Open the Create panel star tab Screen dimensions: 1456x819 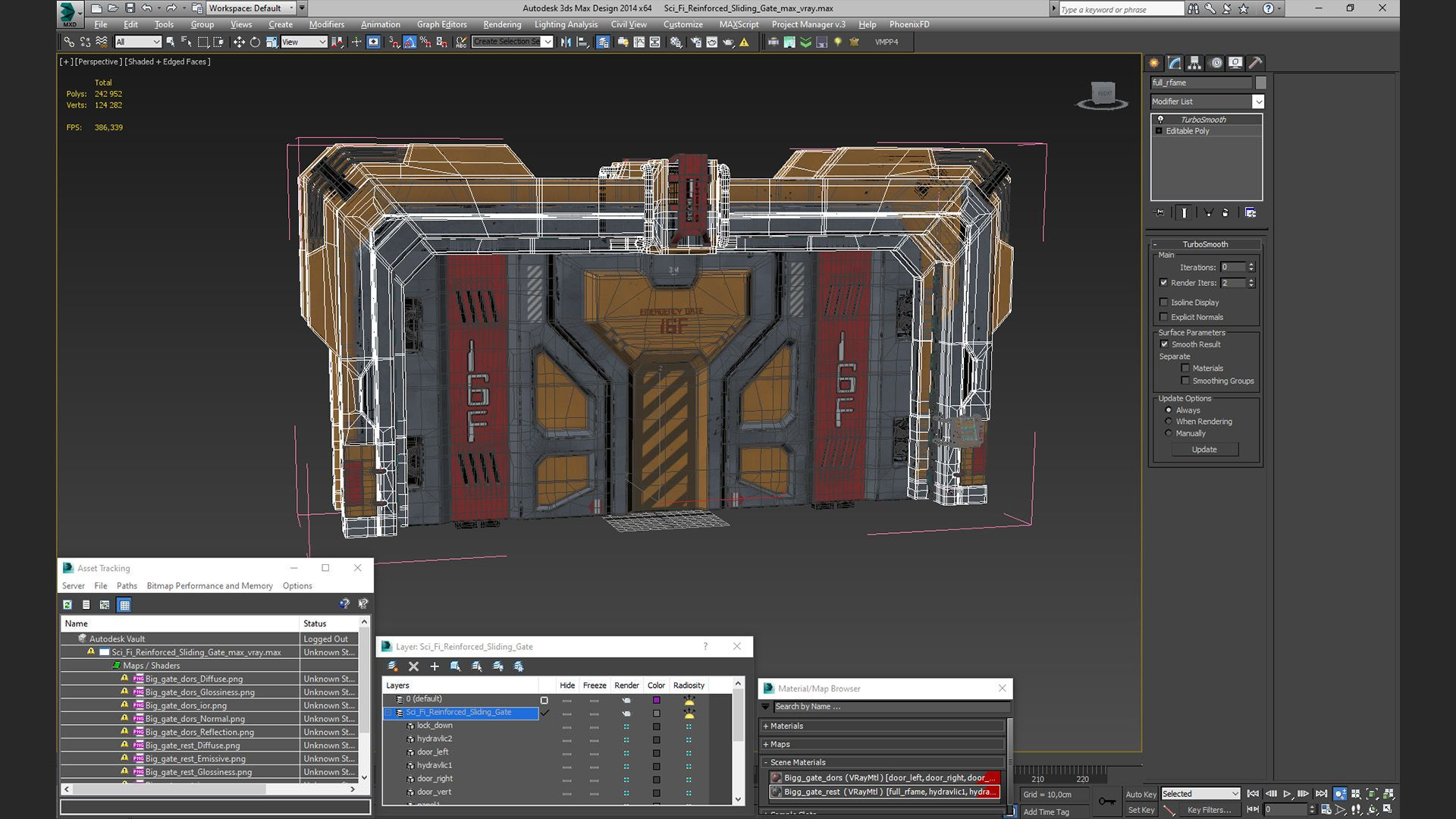(x=1154, y=63)
